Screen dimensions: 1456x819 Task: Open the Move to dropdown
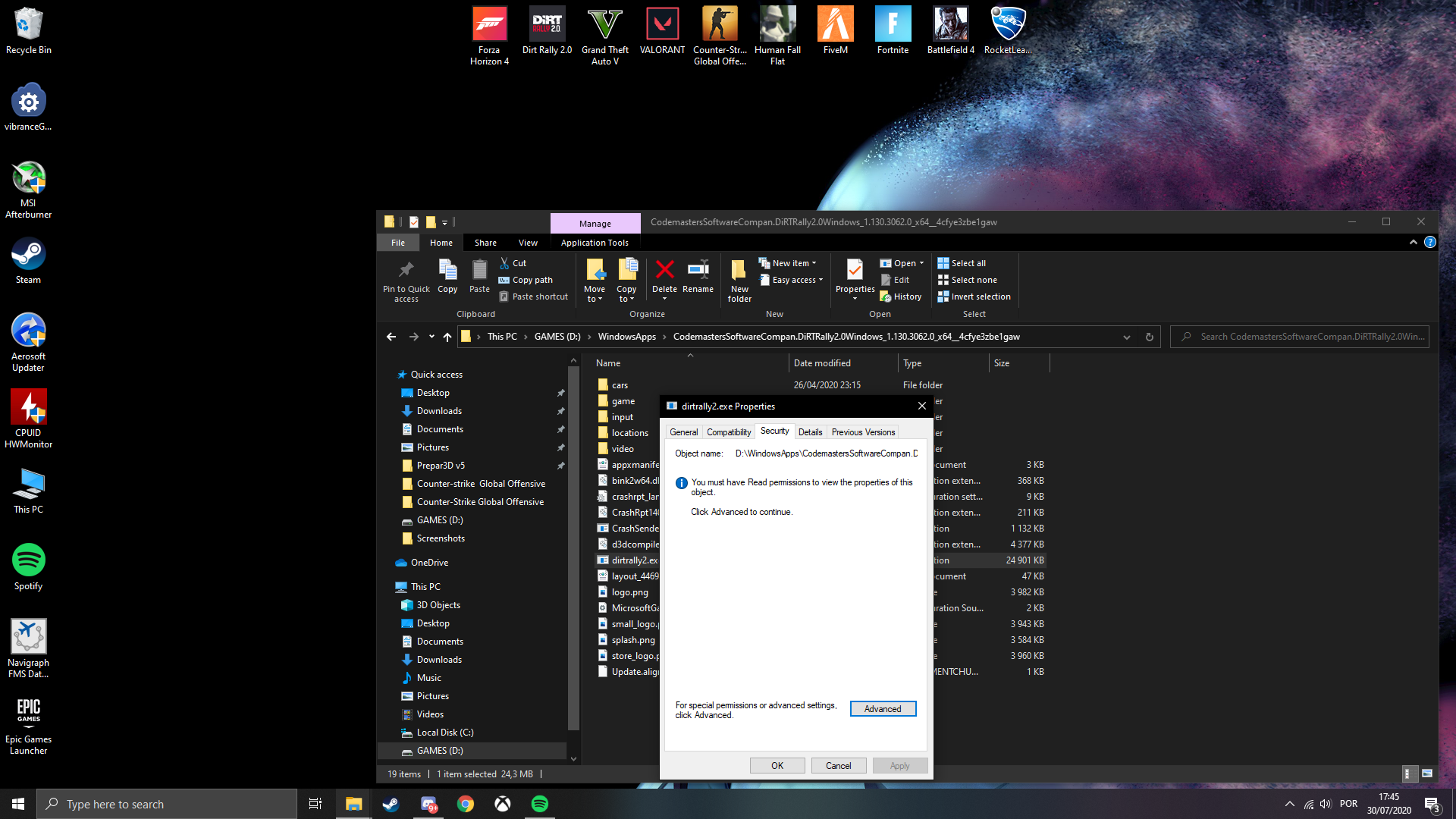tap(595, 281)
